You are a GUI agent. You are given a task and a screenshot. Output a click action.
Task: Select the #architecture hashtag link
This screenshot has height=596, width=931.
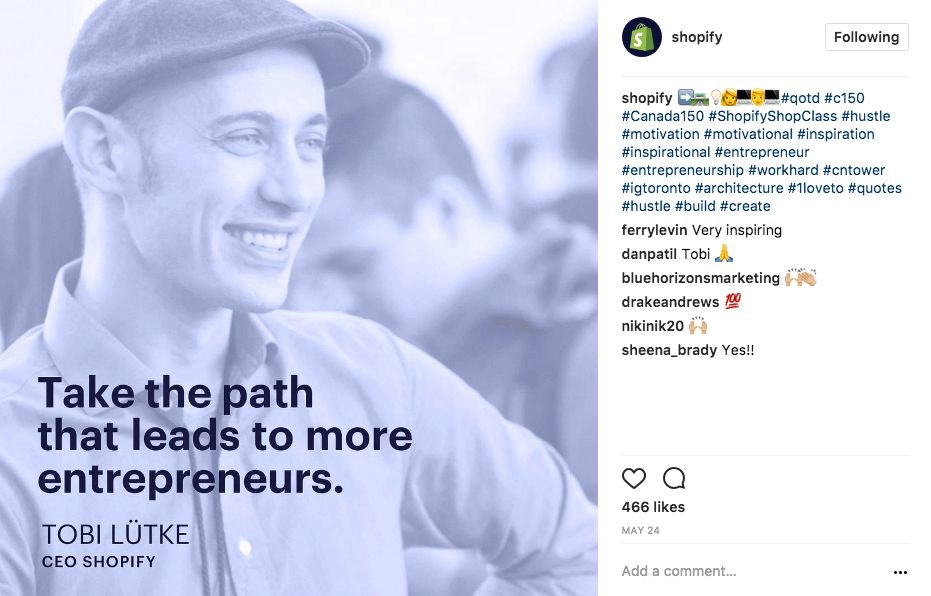739,188
